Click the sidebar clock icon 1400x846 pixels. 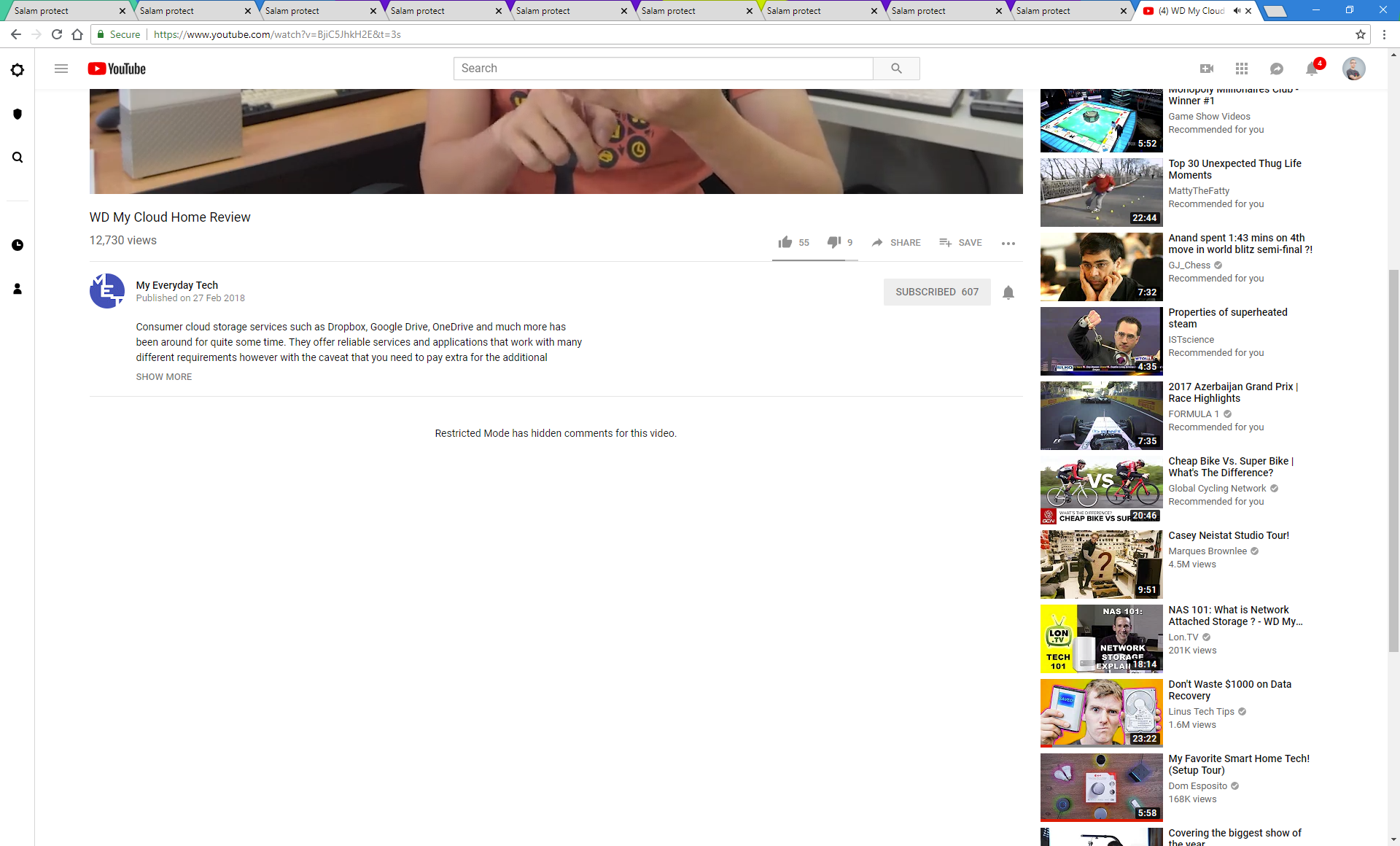click(x=17, y=245)
